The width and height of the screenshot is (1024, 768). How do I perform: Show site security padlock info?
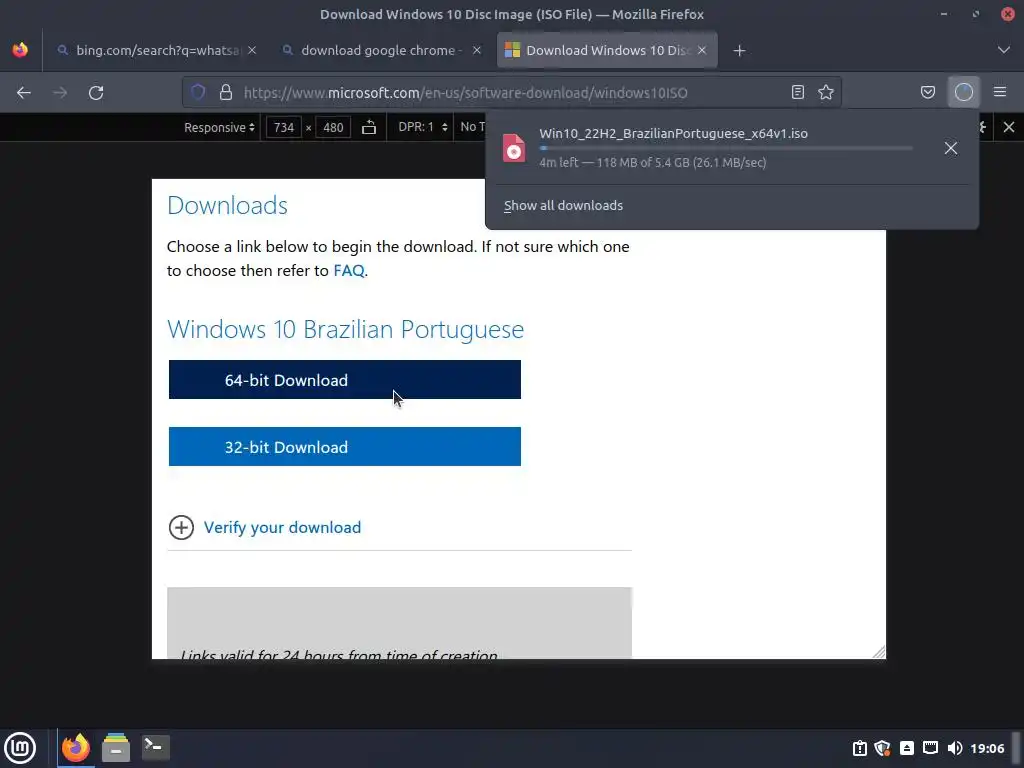pyautogui.click(x=226, y=92)
